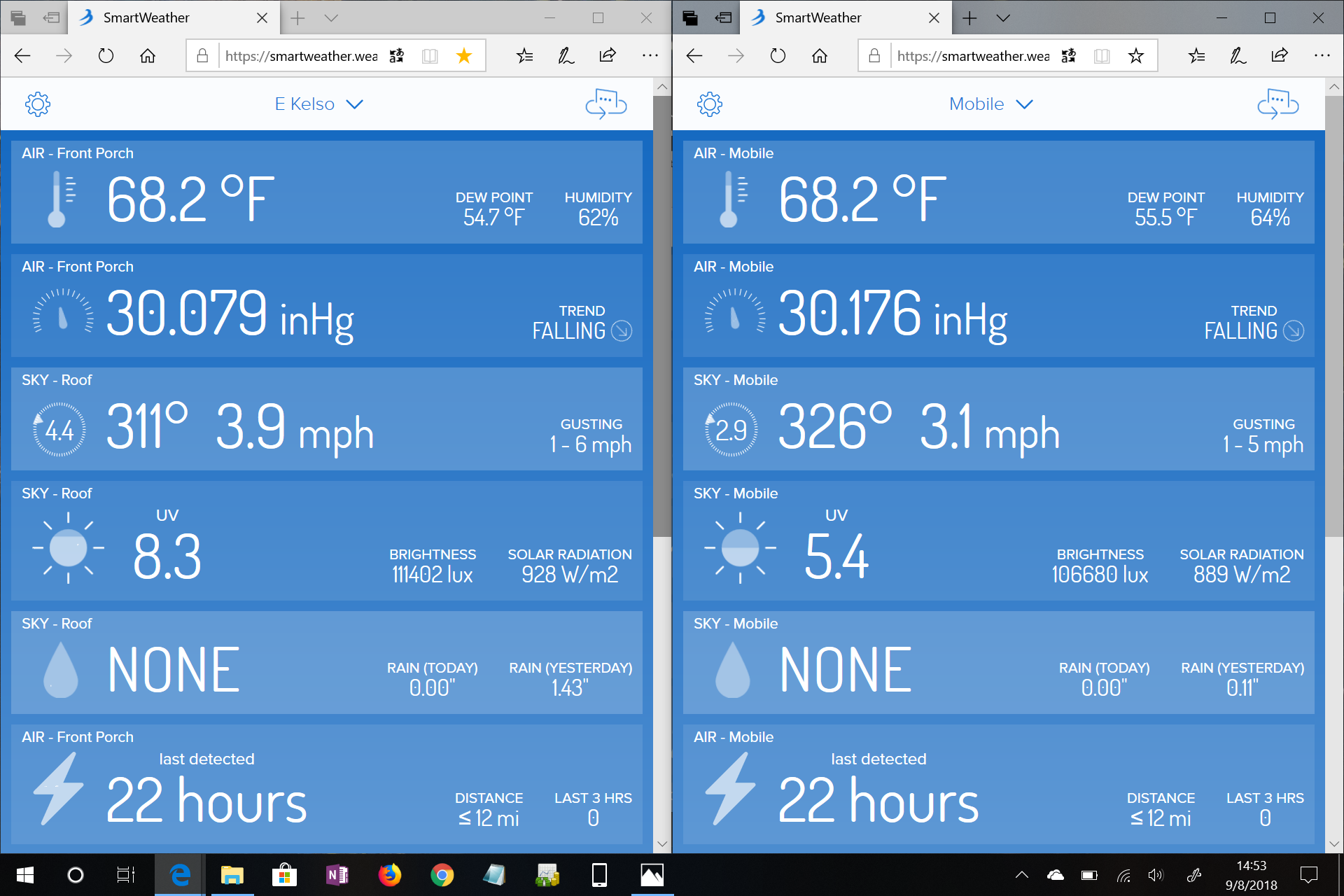Expand the E Kelso station dropdown
The height and width of the screenshot is (896, 1344).
point(319,104)
